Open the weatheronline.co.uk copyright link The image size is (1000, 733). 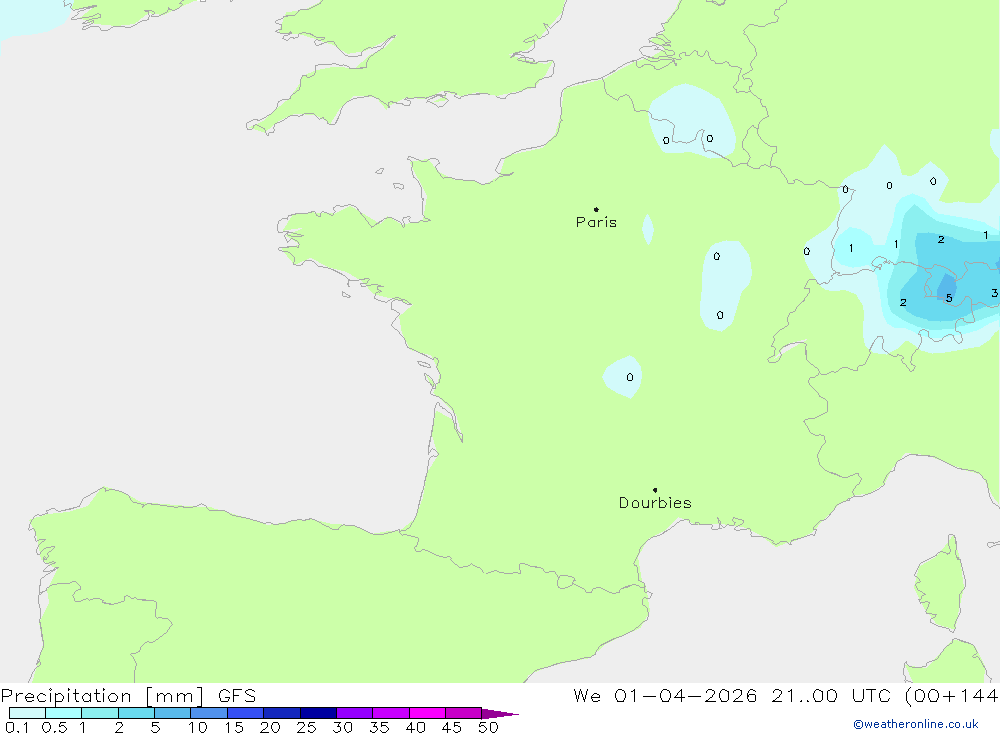point(915,724)
